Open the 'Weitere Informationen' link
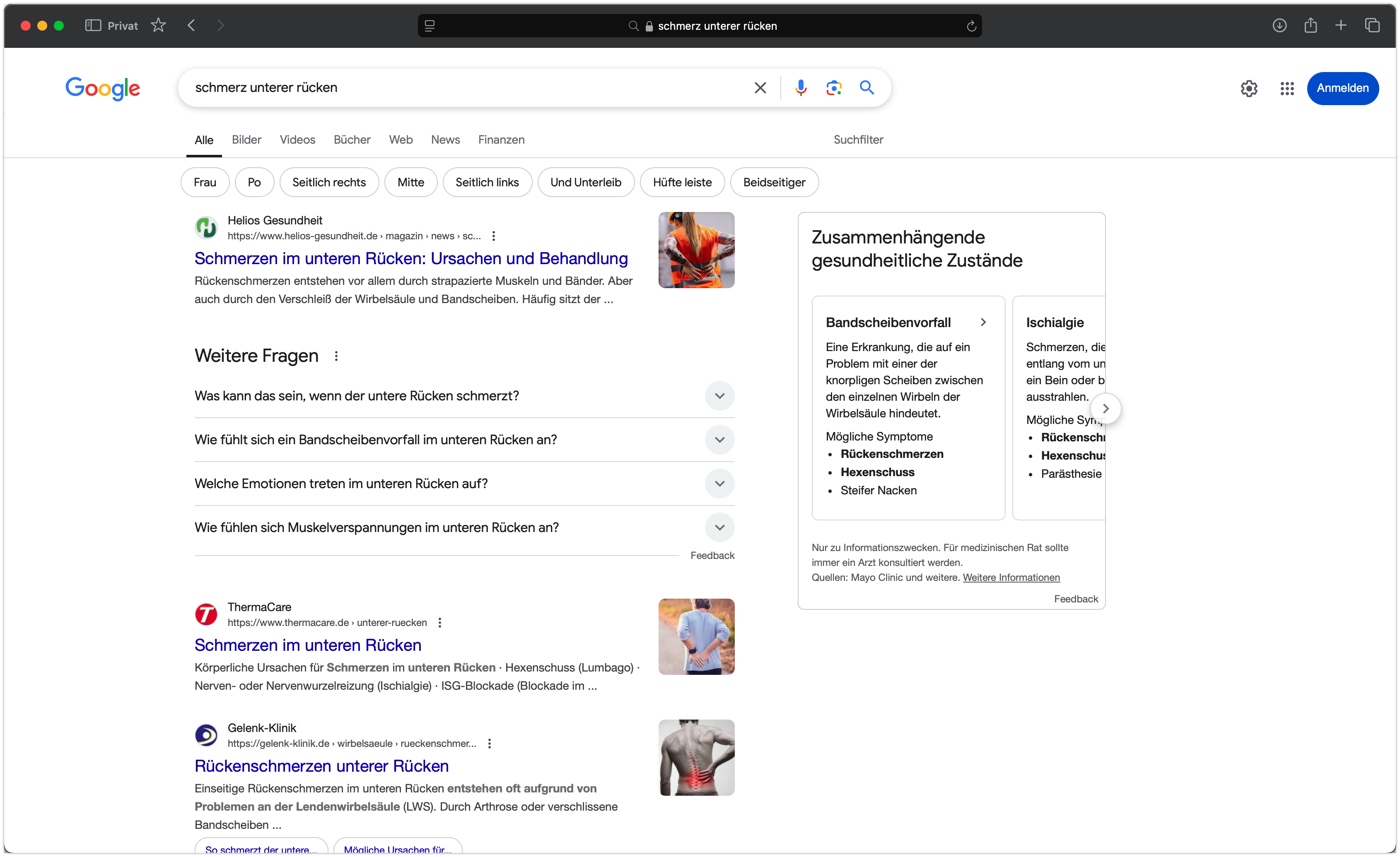The height and width of the screenshot is (857, 1400). coord(1012,578)
